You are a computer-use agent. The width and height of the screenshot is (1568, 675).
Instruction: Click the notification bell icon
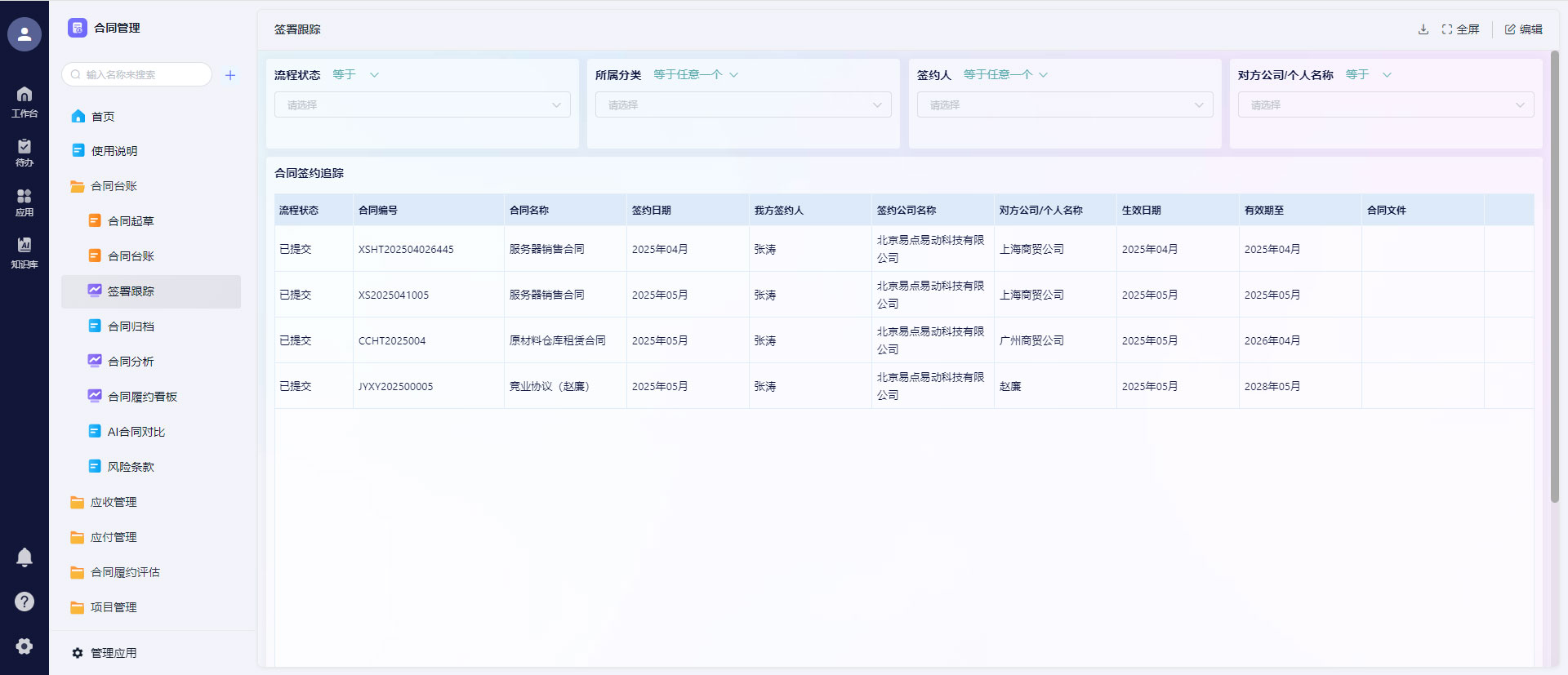click(24, 557)
